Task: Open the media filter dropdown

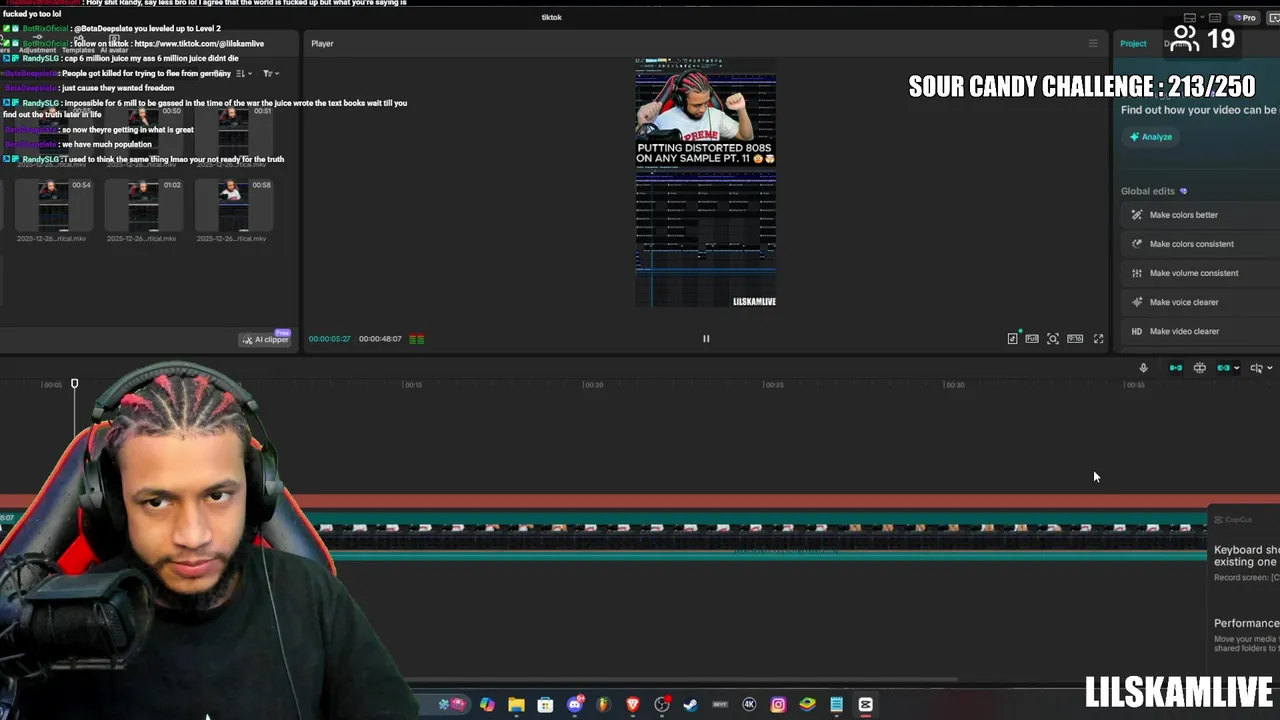Action: (270, 73)
